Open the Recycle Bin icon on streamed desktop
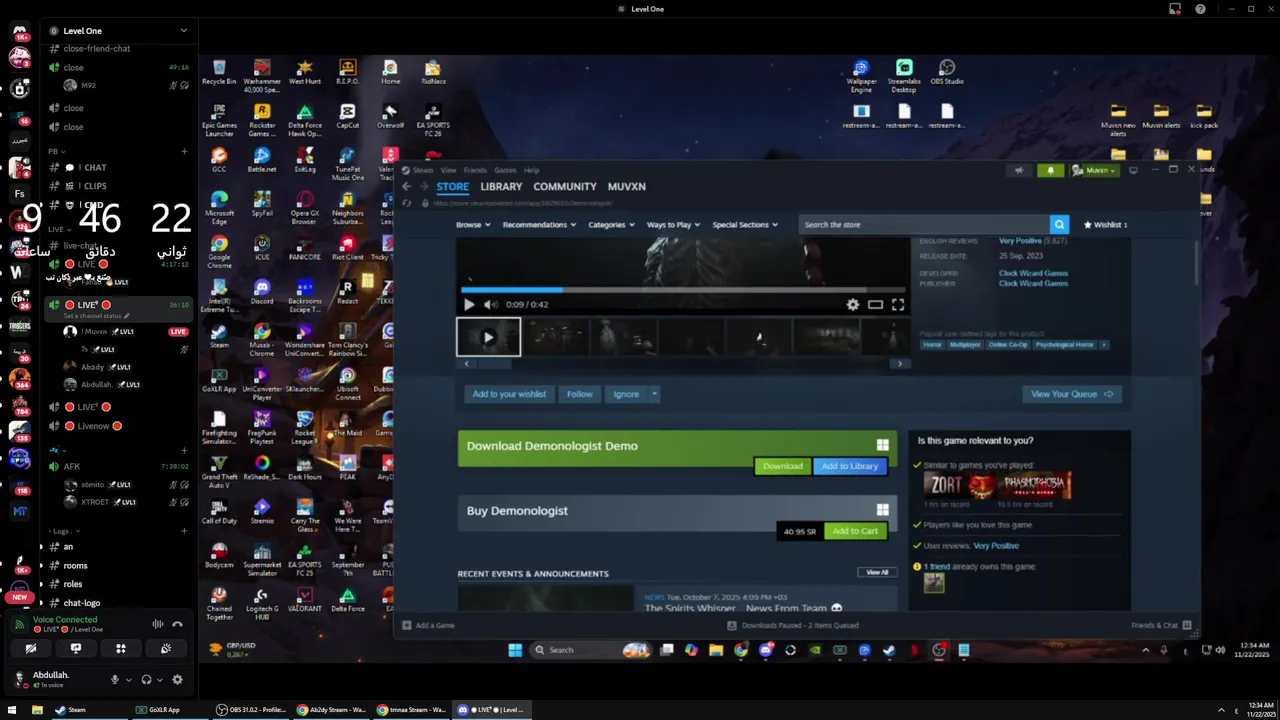This screenshot has height=720, width=1280. click(x=219, y=73)
